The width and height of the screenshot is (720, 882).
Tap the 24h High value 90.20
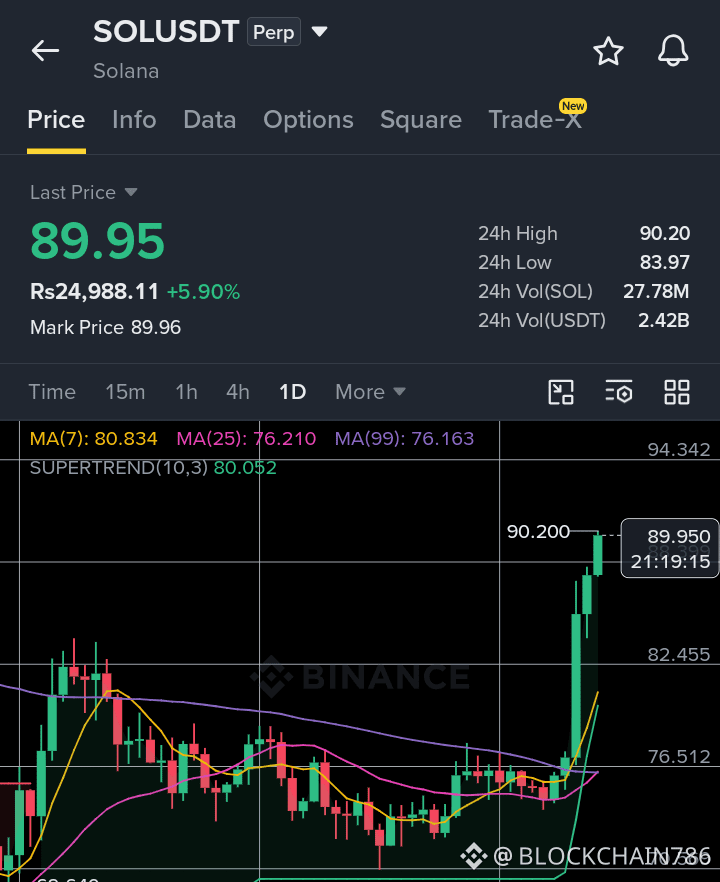pos(665,233)
